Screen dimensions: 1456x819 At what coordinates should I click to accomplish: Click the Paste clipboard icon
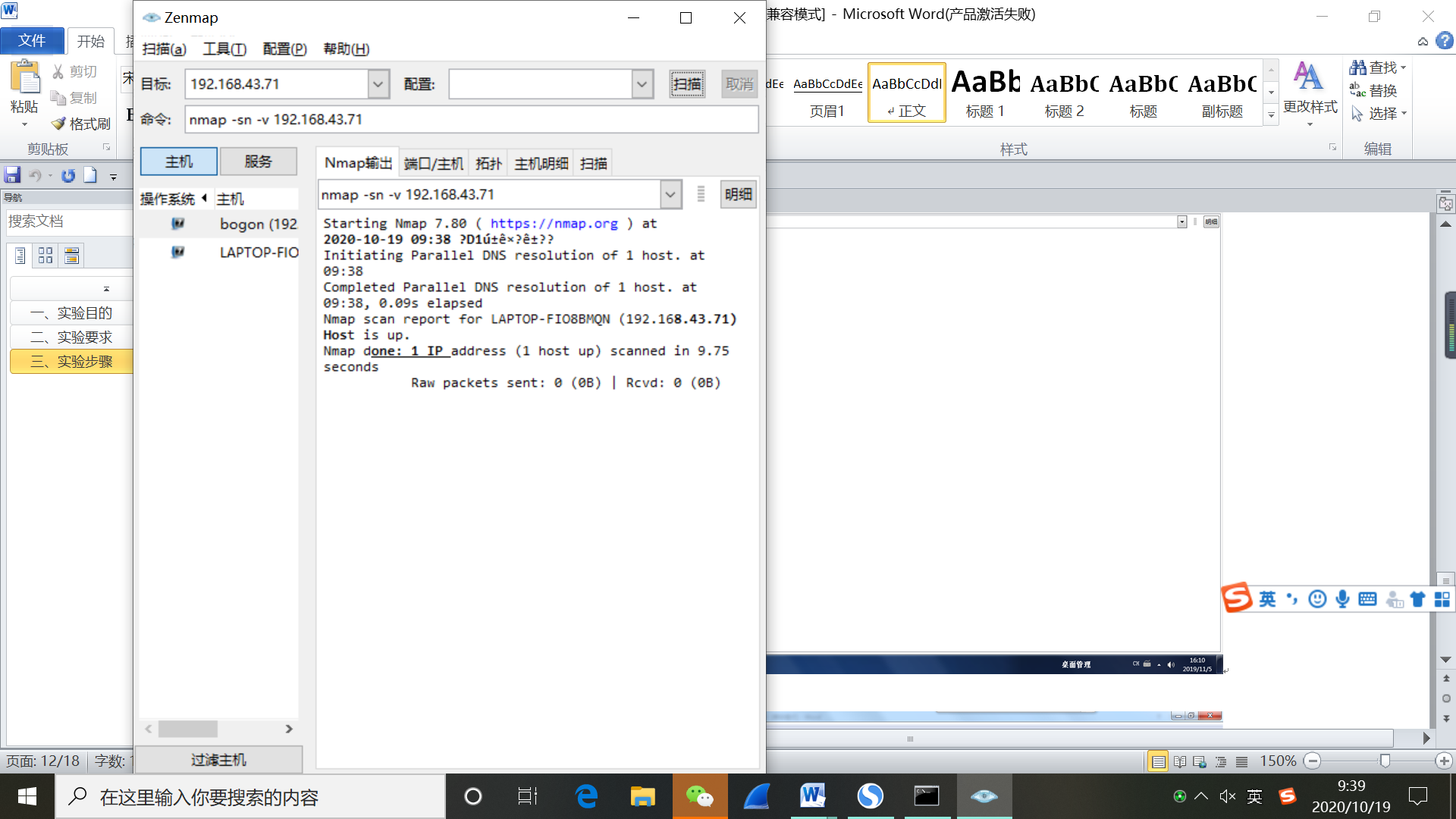(25, 77)
